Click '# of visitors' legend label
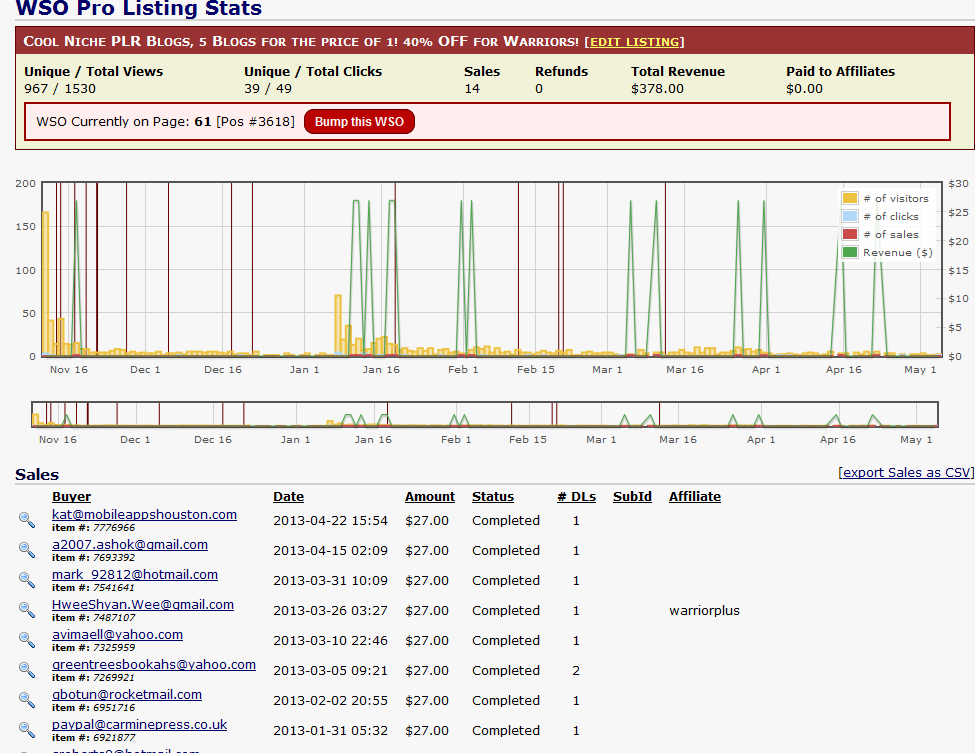This screenshot has height=753, width=975. 896,198
